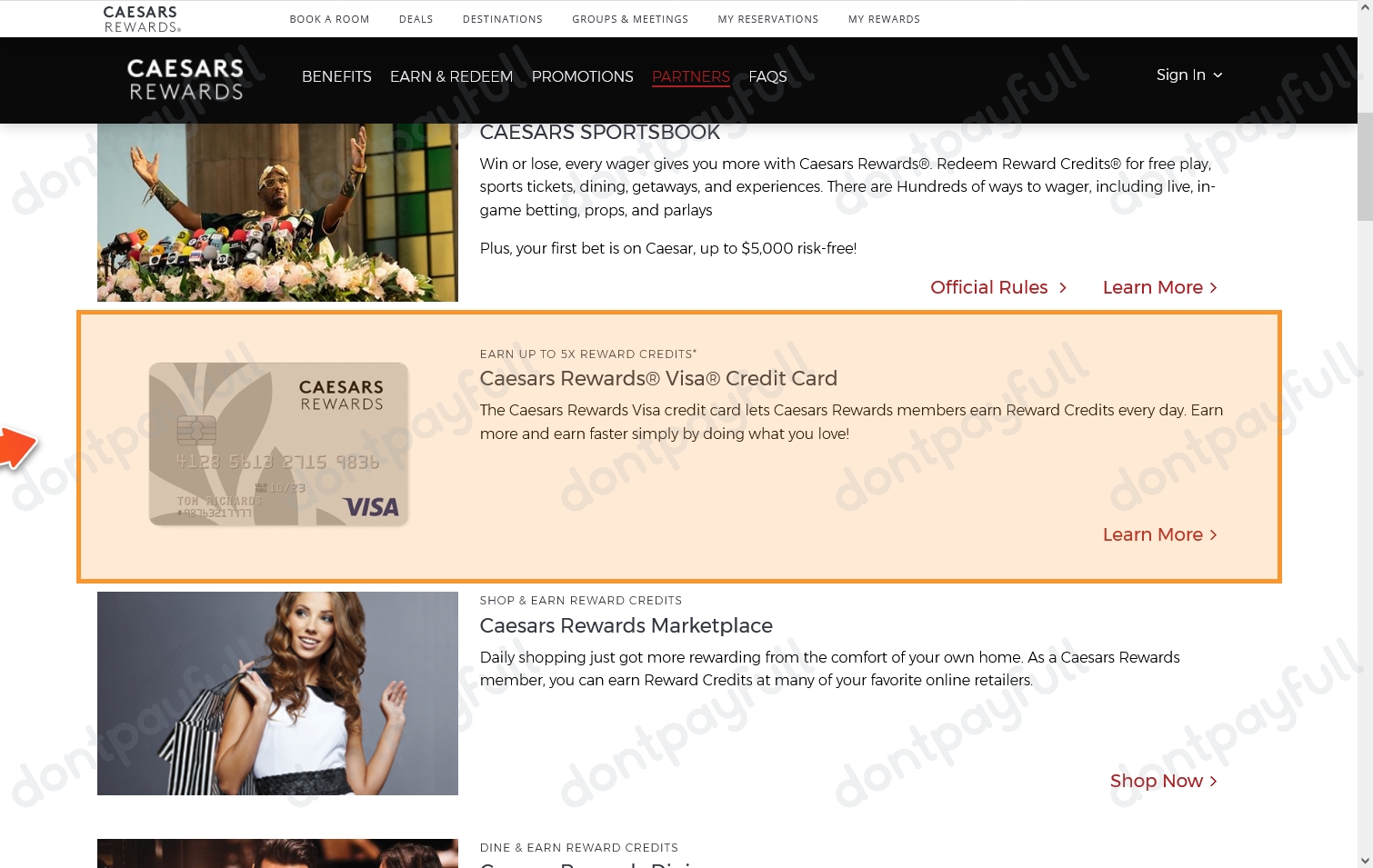Click the Caesars Rewards logo in black header
Viewport: 1373px width, 868px height.
coord(185,79)
